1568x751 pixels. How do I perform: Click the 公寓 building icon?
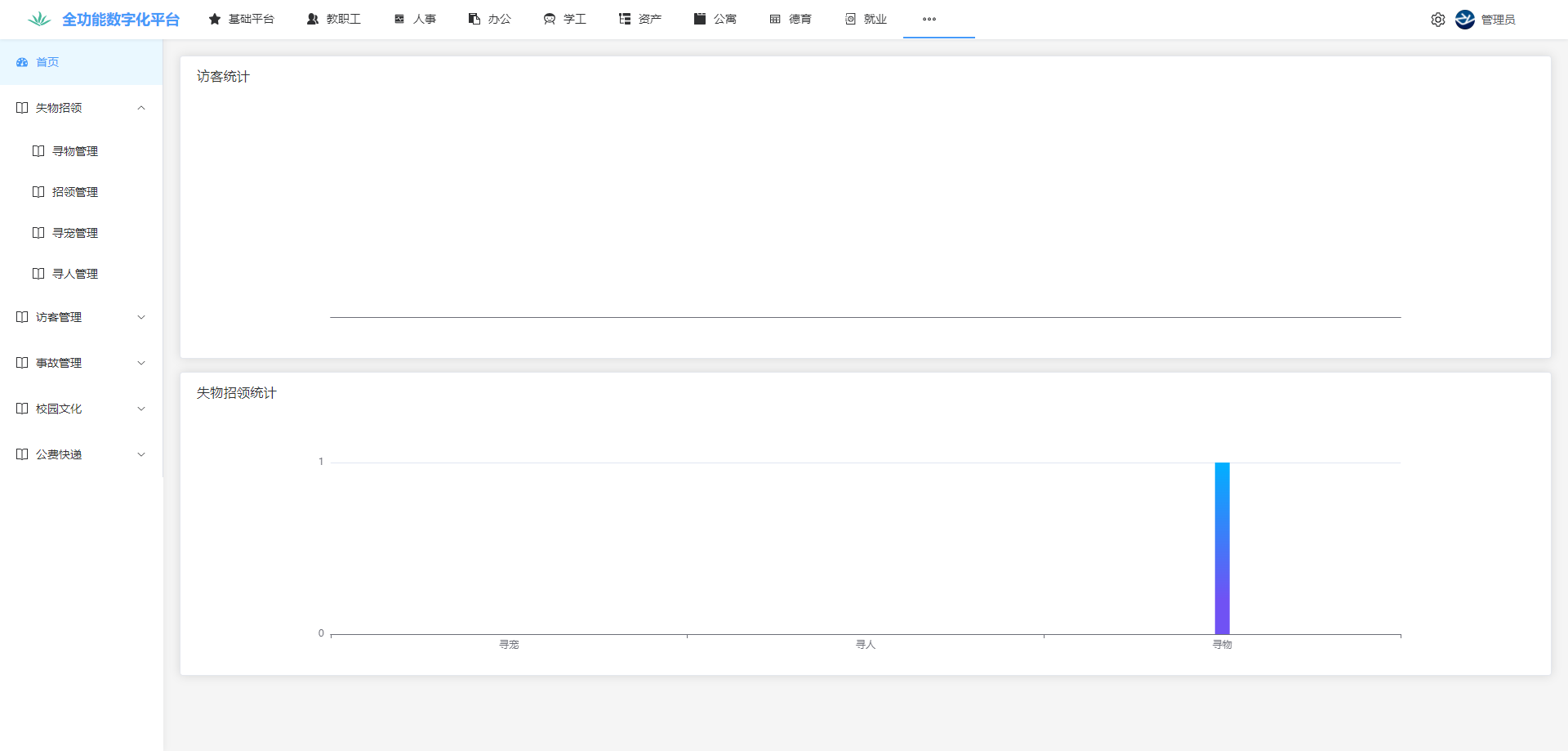pos(700,19)
